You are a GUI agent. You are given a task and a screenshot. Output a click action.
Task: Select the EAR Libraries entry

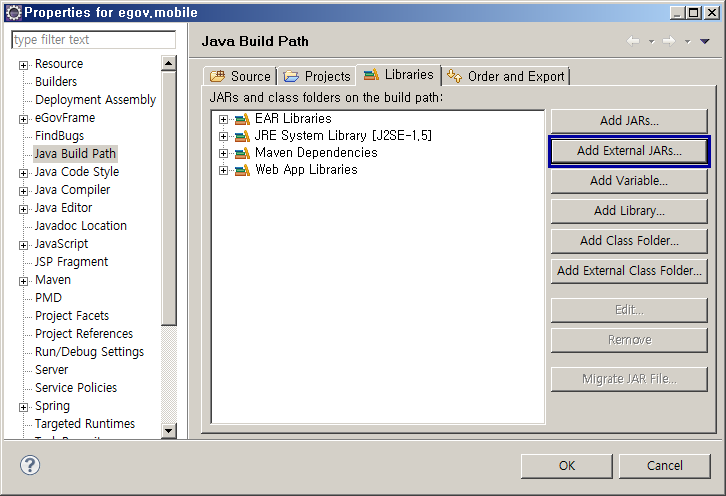(x=292, y=119)
